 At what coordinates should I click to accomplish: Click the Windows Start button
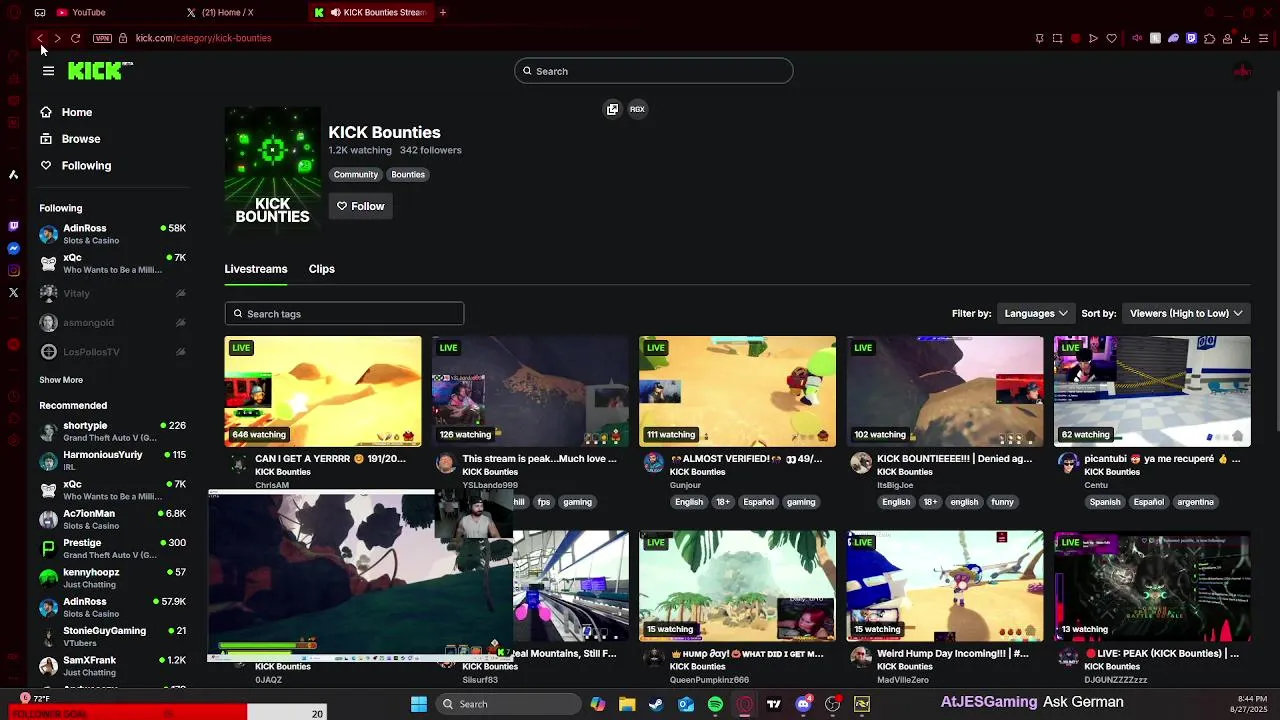click(x=419, y=704)
